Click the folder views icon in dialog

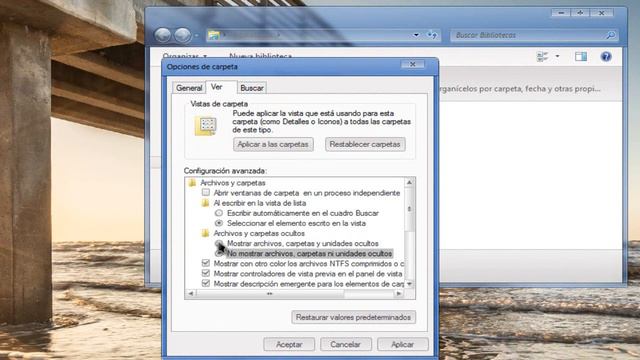pyautogui.click(x=205, y=126)
